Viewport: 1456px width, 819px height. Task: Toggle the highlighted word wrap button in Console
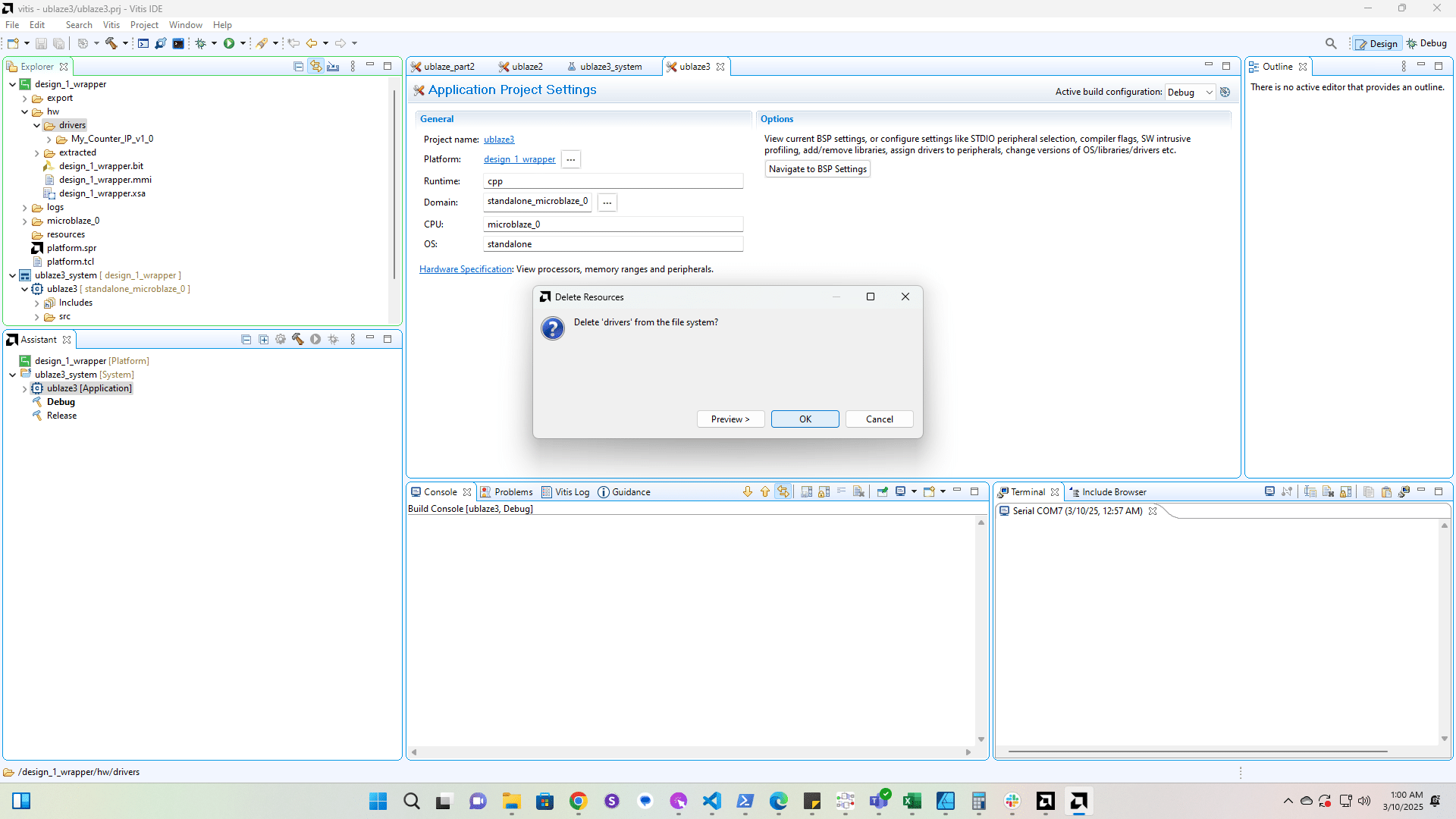(x=783, y=492)
